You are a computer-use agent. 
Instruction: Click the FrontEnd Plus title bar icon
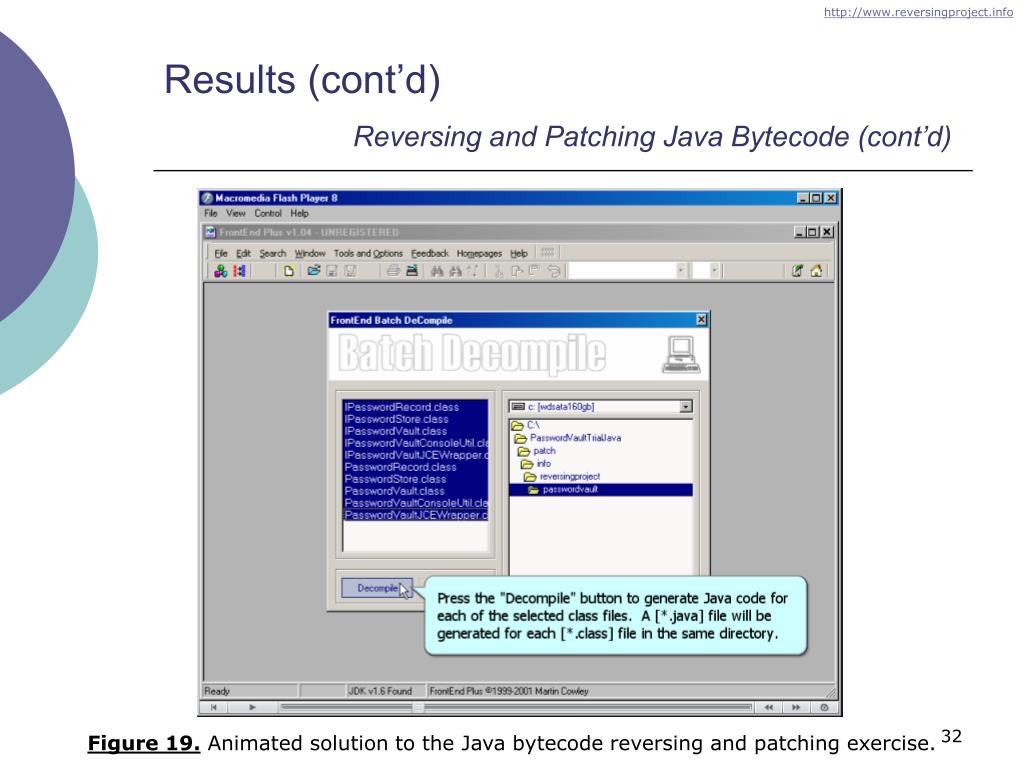pyautogui.click(x=210, y=232)
